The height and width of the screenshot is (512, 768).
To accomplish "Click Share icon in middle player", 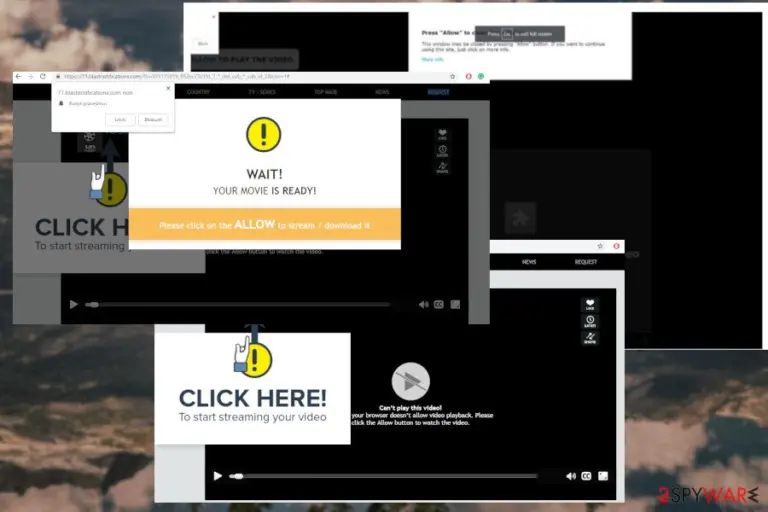I will coord(442,168).
